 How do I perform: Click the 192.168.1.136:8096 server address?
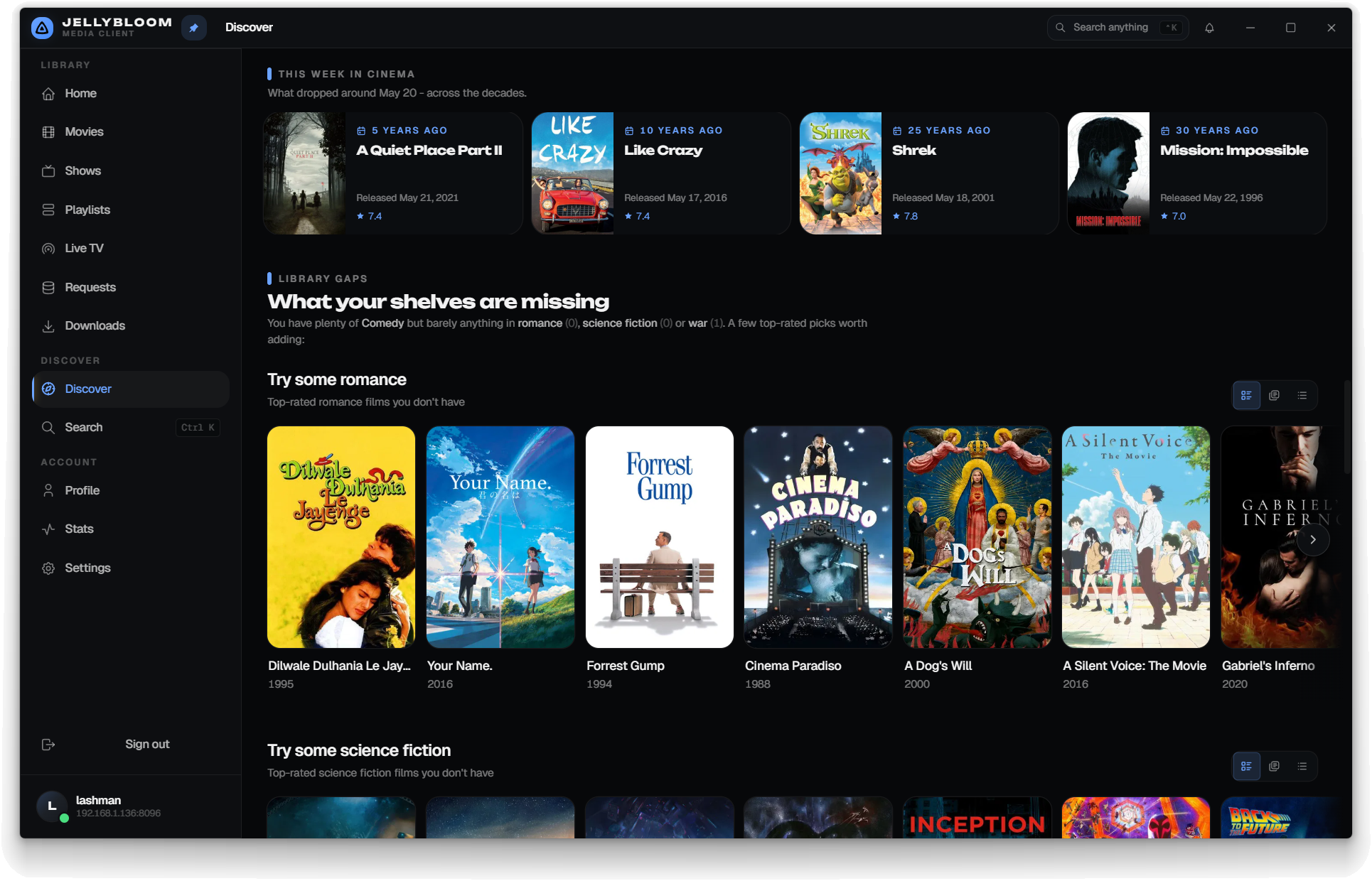(119, 814)
